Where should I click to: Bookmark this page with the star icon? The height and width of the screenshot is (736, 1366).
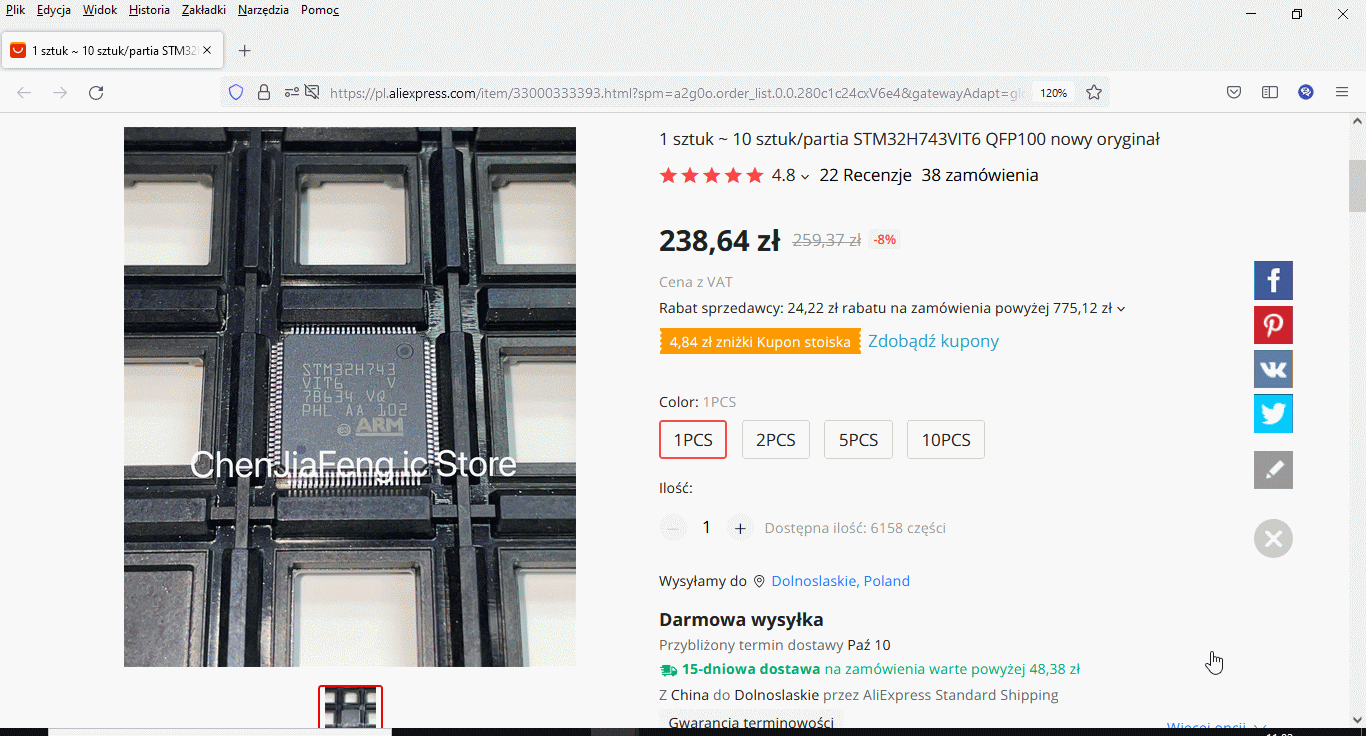point(1094,92)
